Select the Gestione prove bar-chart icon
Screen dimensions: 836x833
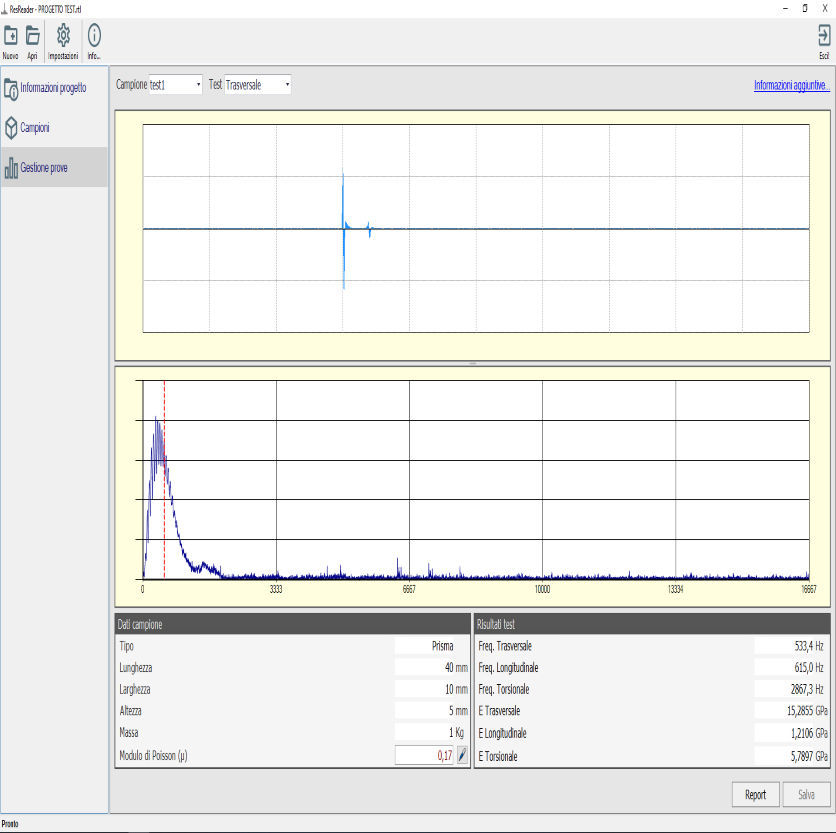[13, 165]
